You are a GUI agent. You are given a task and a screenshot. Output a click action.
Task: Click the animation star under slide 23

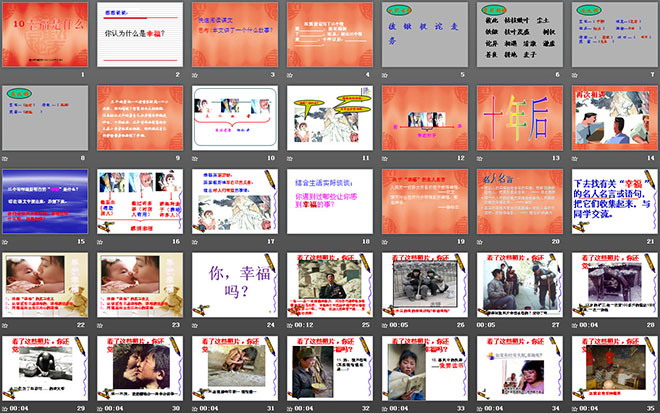click(100, 325)
